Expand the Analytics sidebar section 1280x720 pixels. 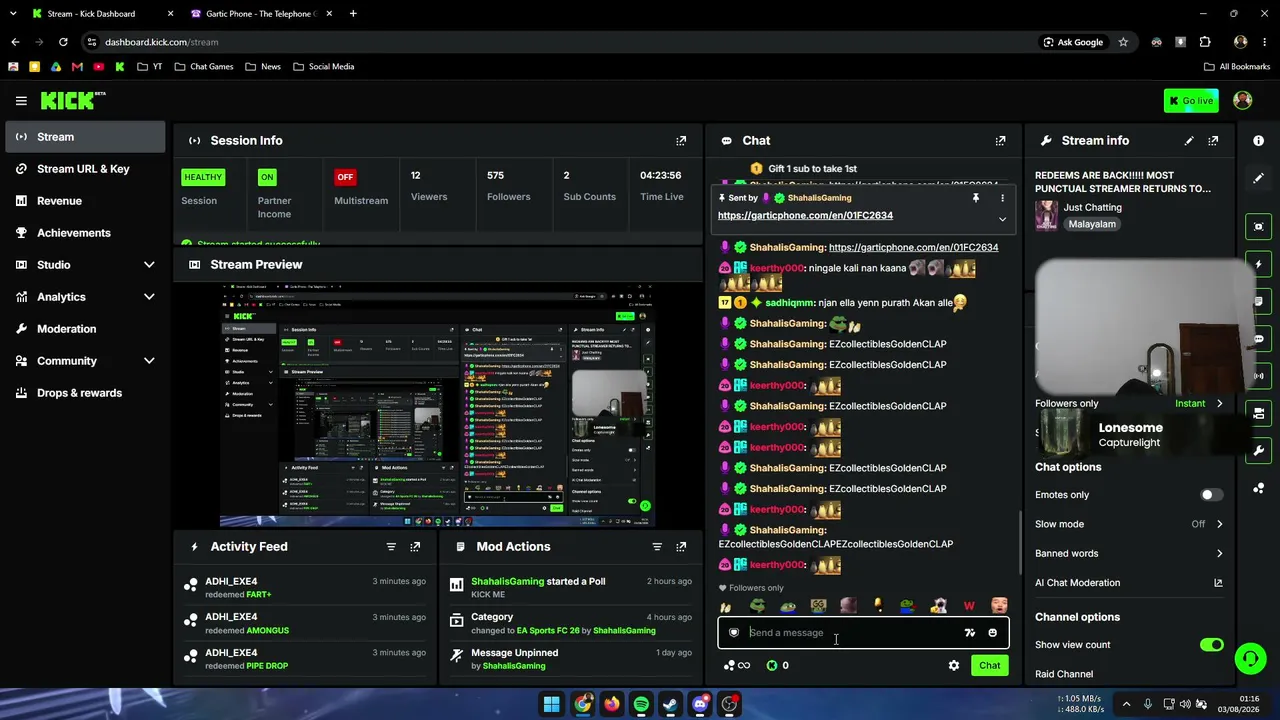tap(149, 297)
